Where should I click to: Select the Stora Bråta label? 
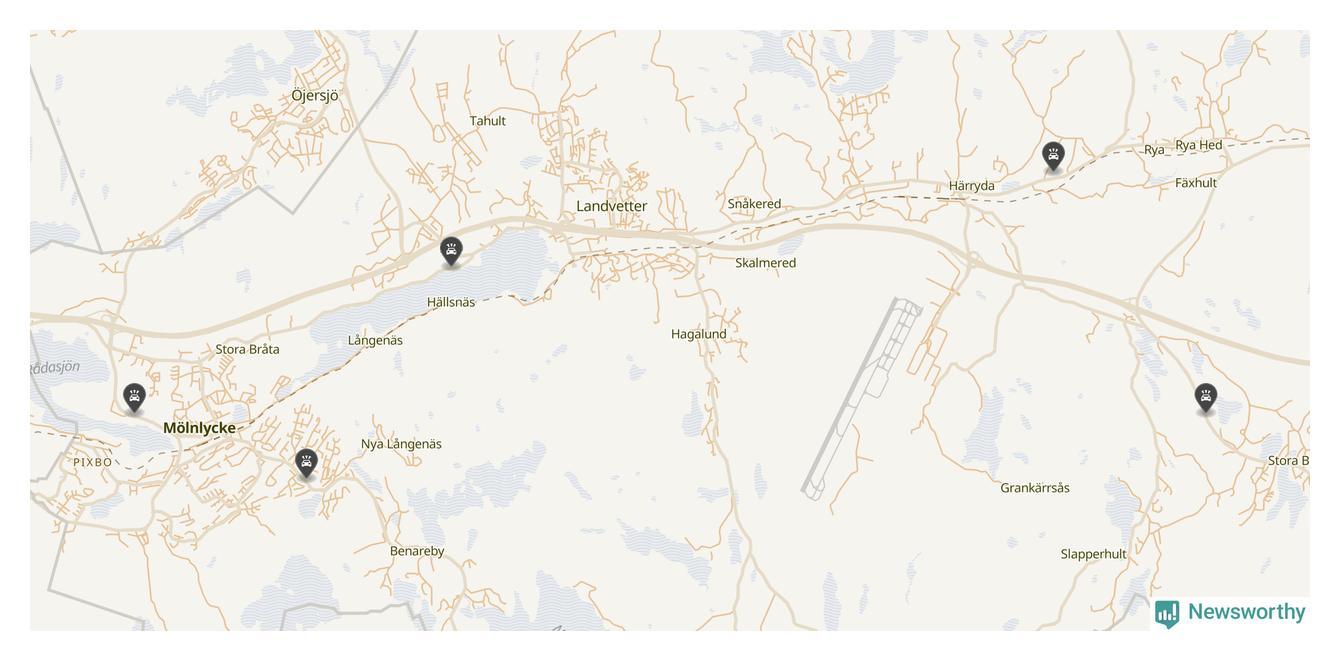coord(248,349)
